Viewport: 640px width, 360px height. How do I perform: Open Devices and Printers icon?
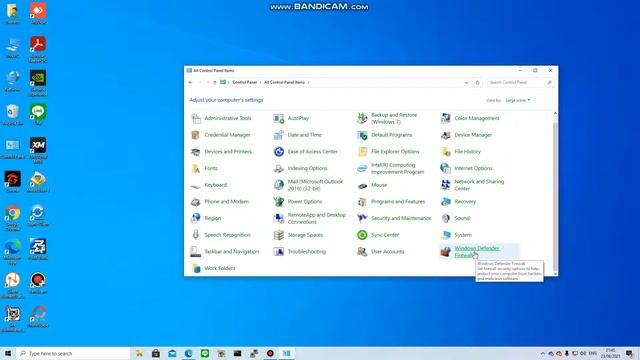click(196, 152)
